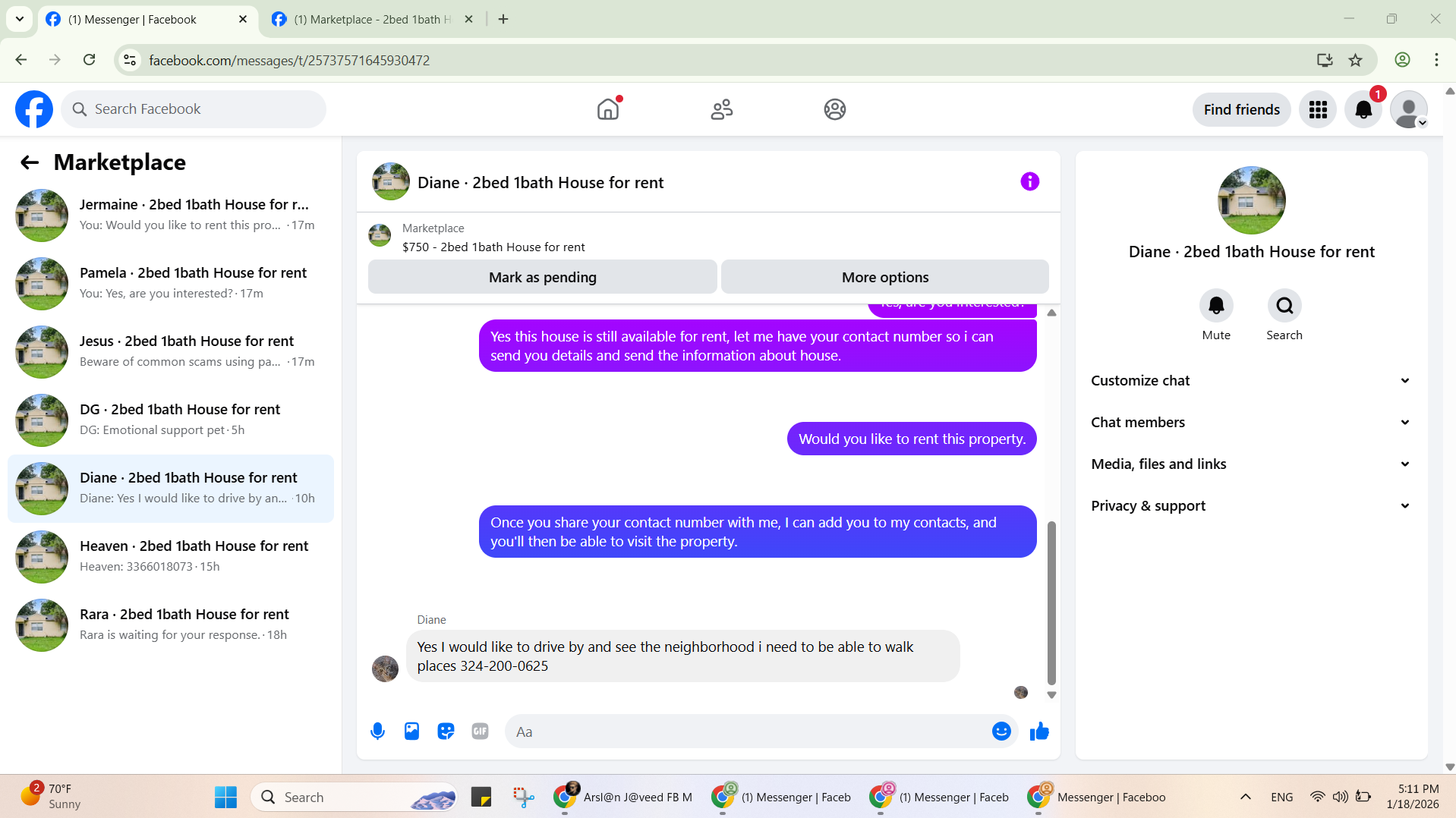1456x818 pixels.
Task: Open the account profile avatar menu
Action: (x=1409, y=109)
